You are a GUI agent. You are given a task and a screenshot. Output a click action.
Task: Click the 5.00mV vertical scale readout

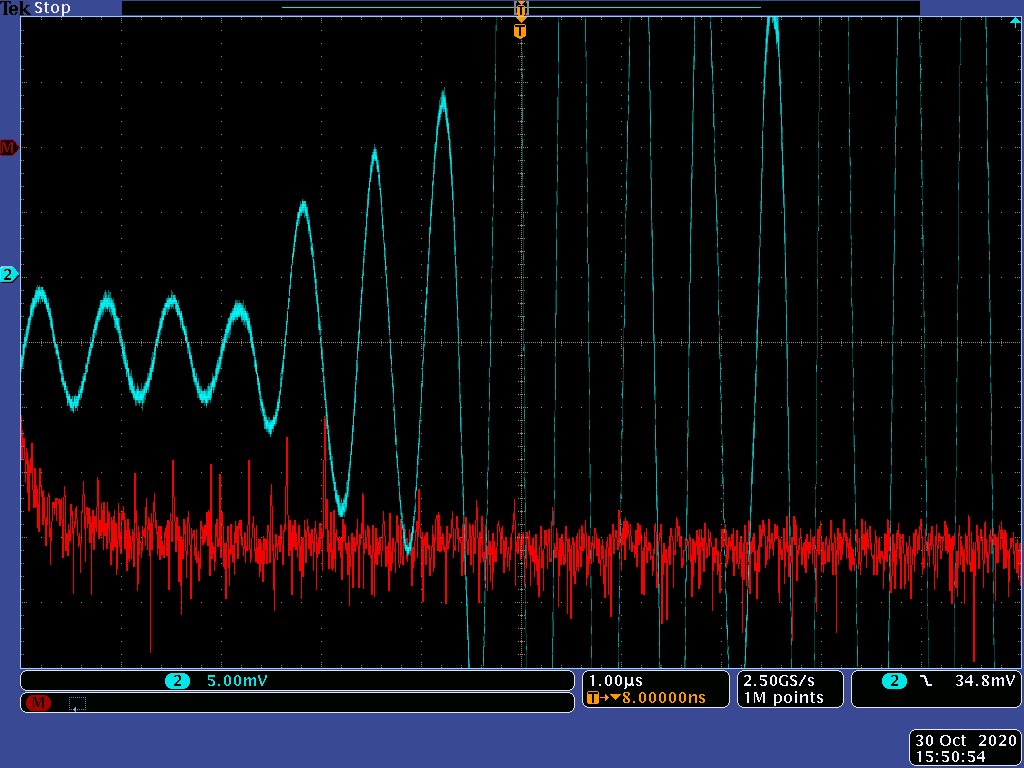point(237,681)
